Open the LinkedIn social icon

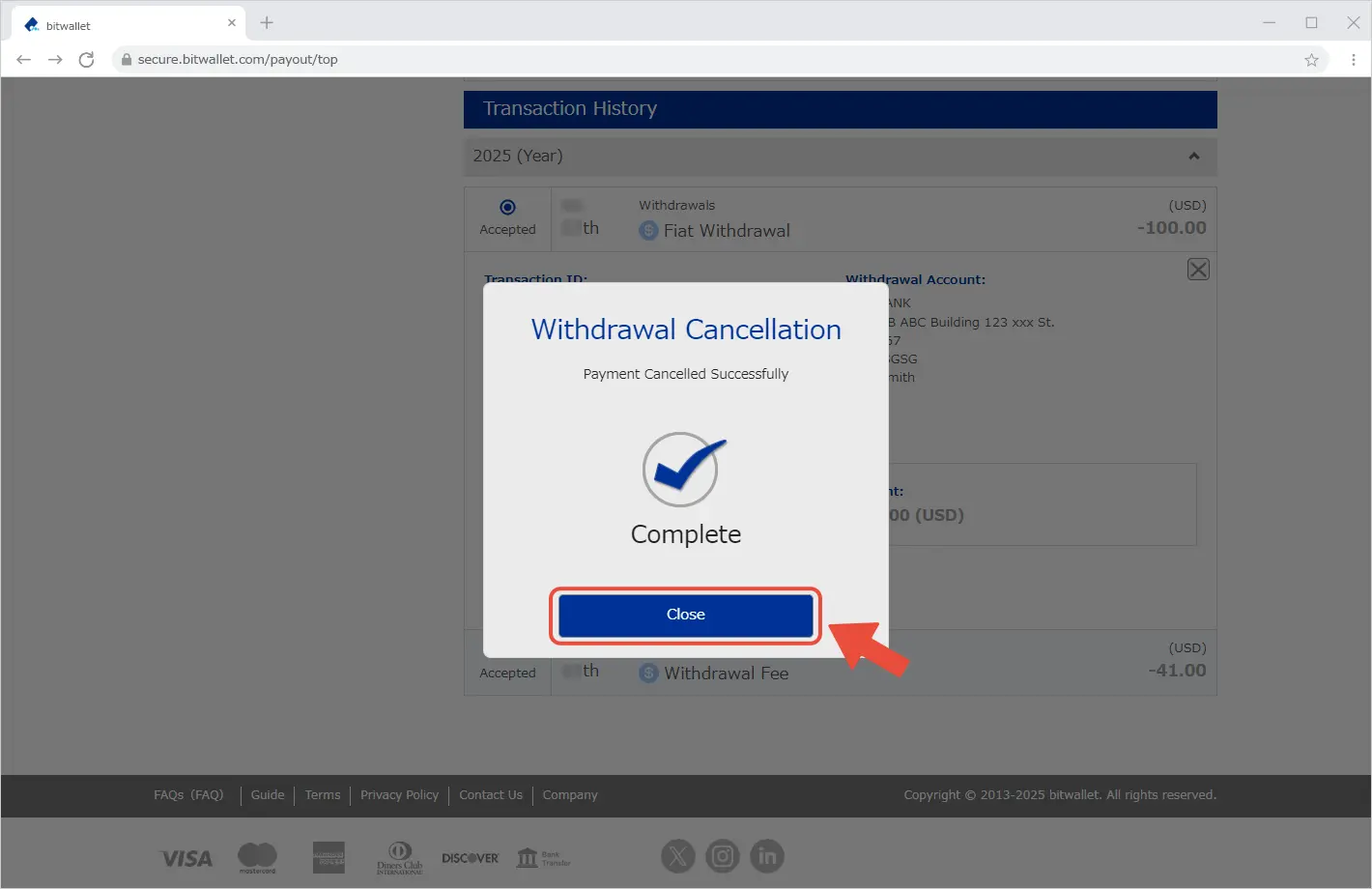(767, 856)
